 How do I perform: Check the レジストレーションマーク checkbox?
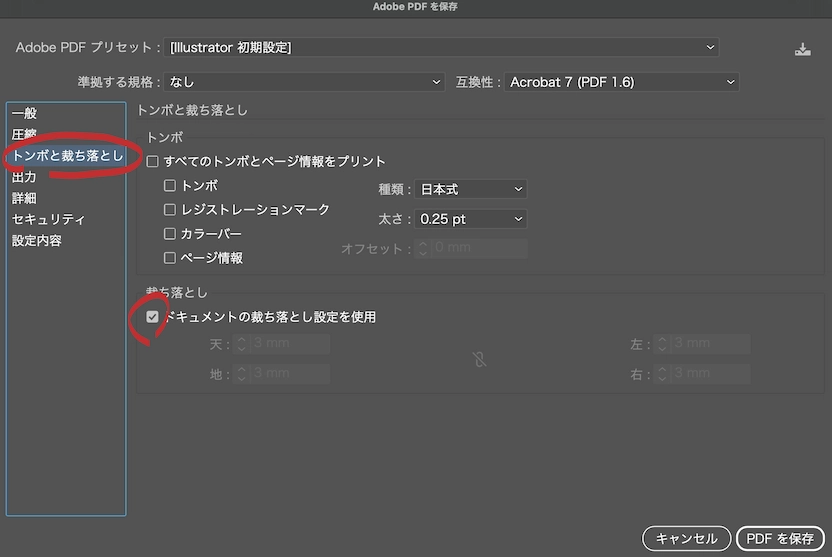click(x=170, y=210)
